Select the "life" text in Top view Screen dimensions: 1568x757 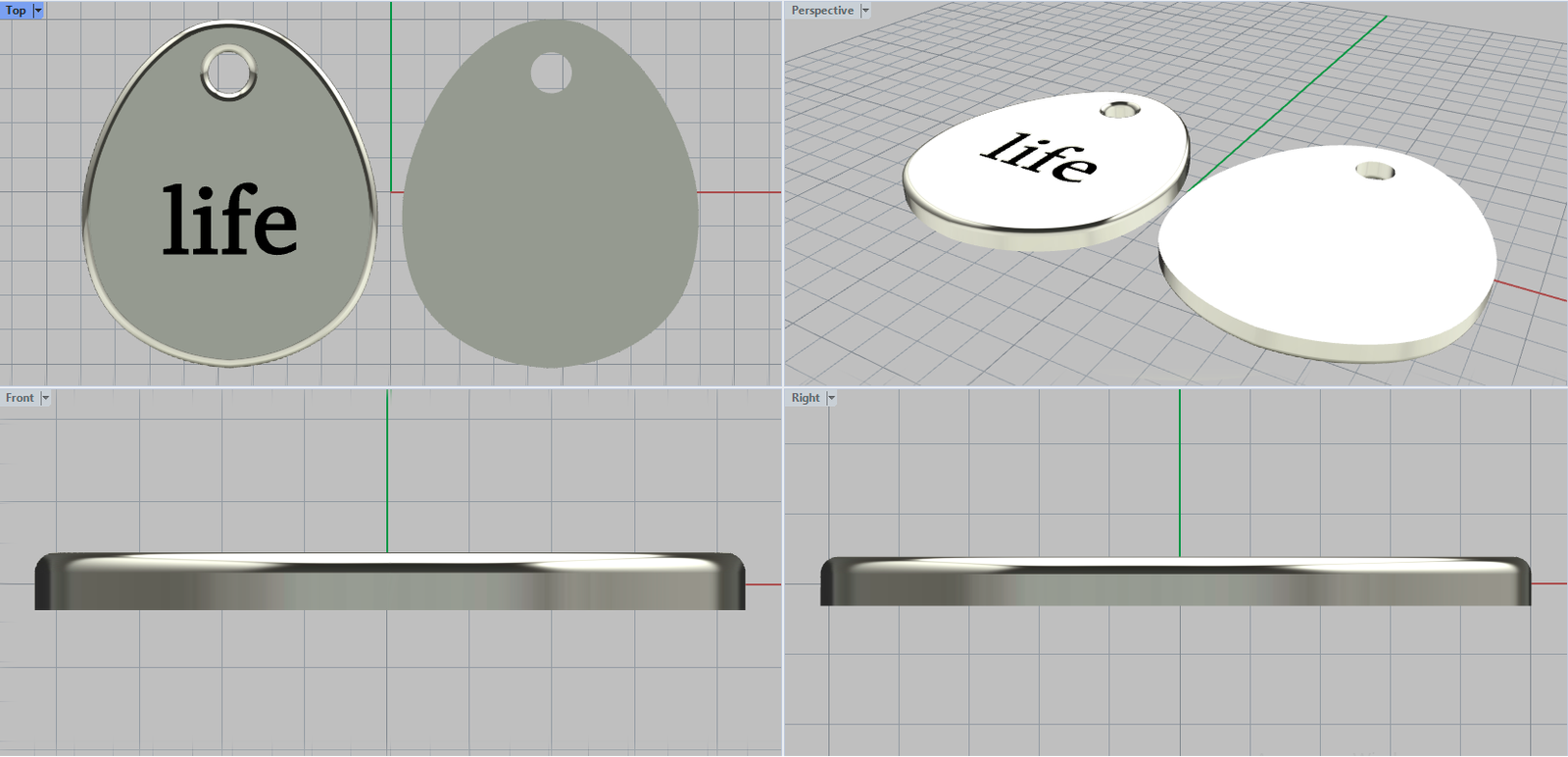[x=229, y=221]
